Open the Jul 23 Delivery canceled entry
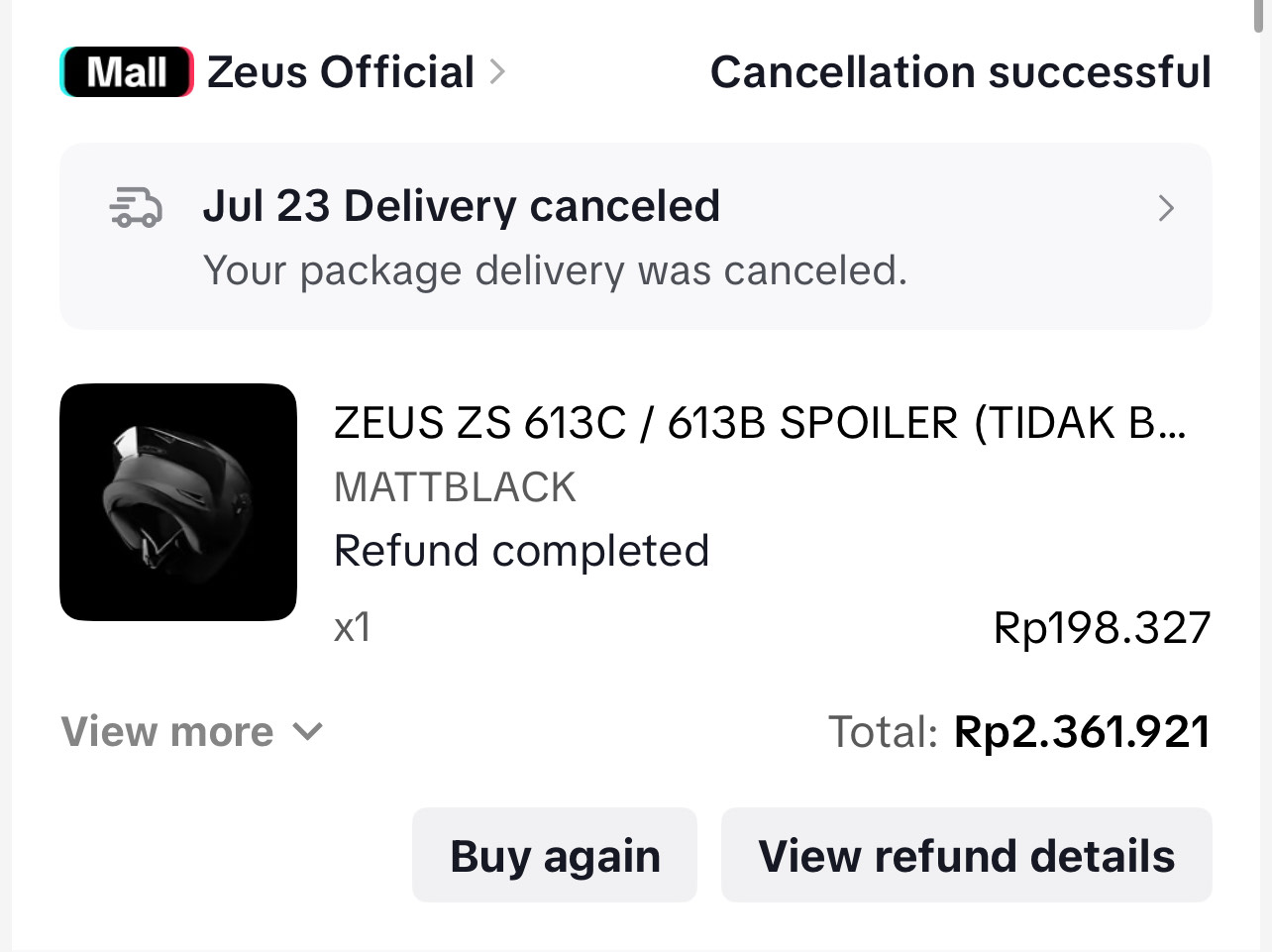The image size is (1272, 952). click(461, 206)
